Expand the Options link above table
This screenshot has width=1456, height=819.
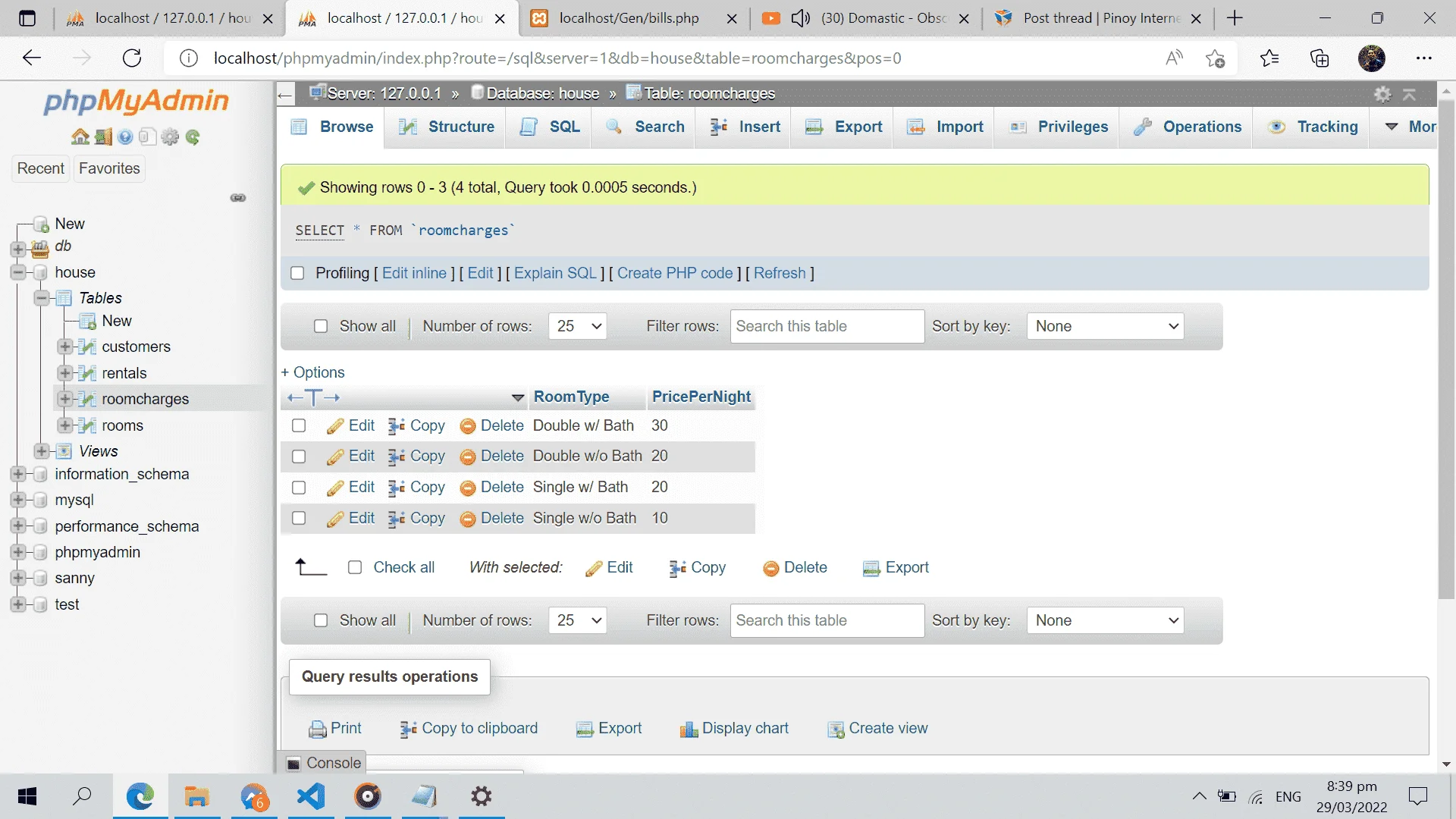pyautogui.click(x=312, y=372)
